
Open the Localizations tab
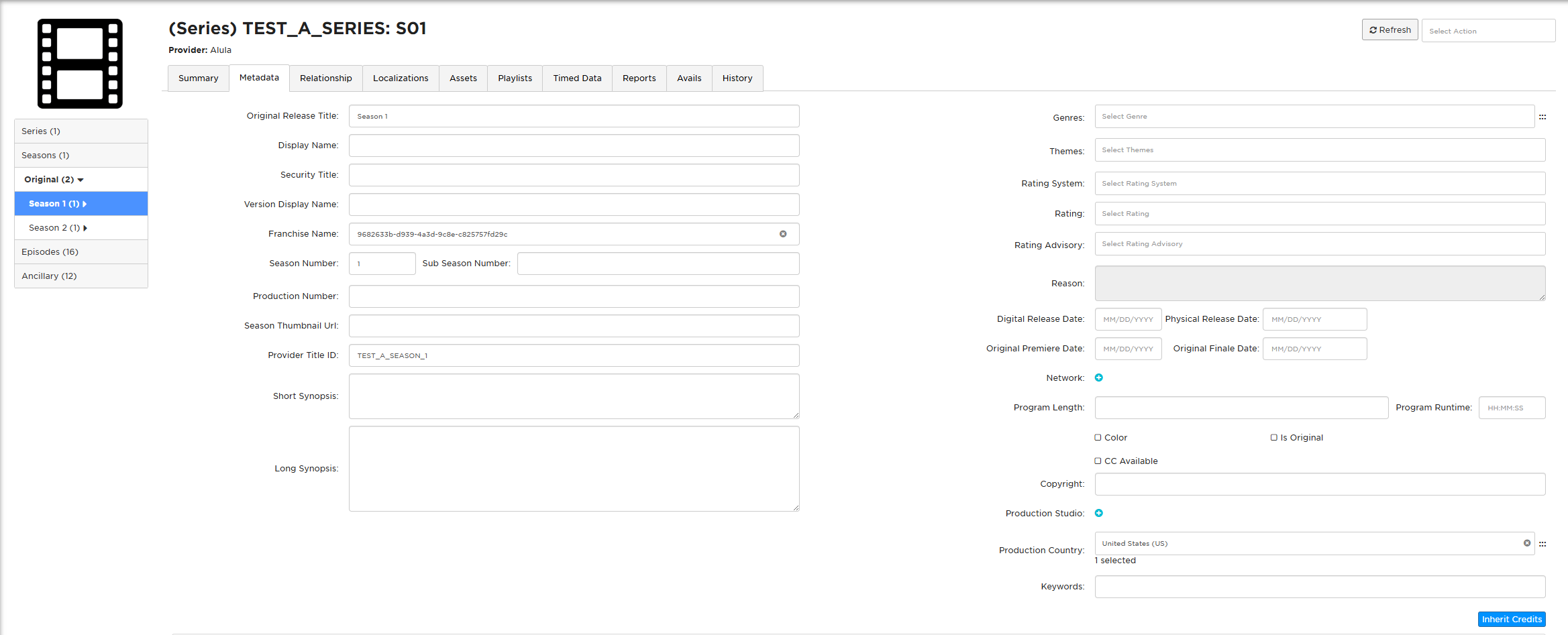pos(401,78)
